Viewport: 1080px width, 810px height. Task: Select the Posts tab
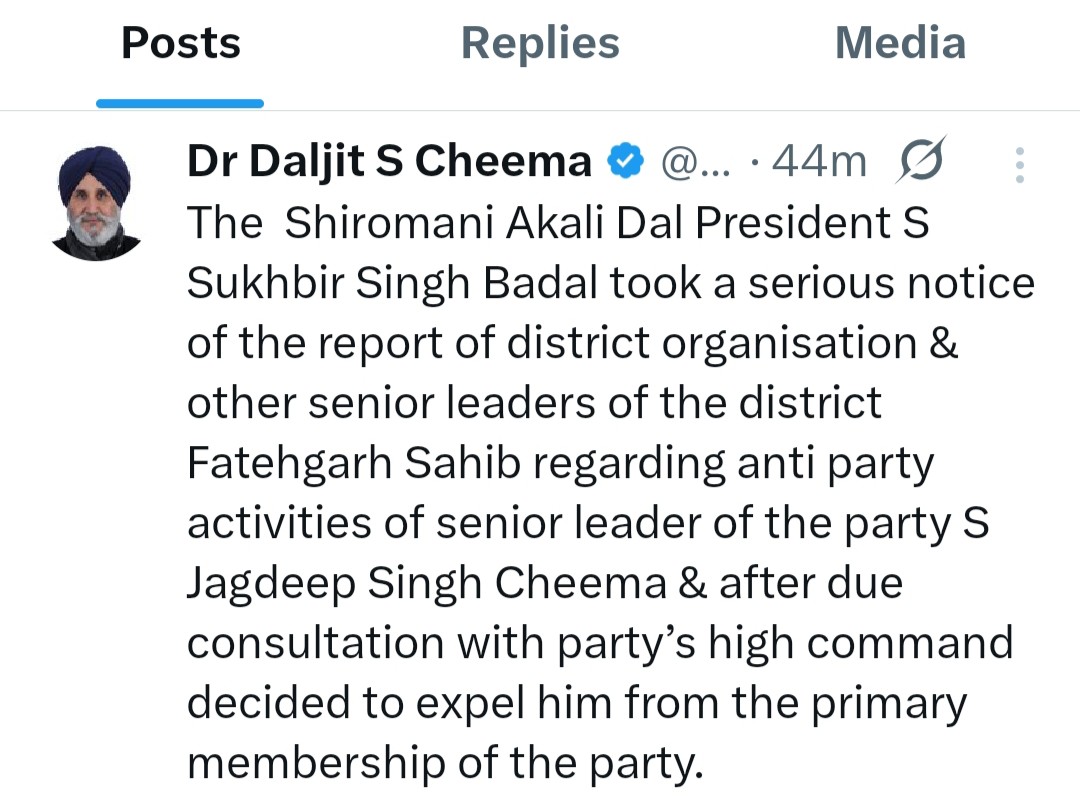(x=181, y=44)
